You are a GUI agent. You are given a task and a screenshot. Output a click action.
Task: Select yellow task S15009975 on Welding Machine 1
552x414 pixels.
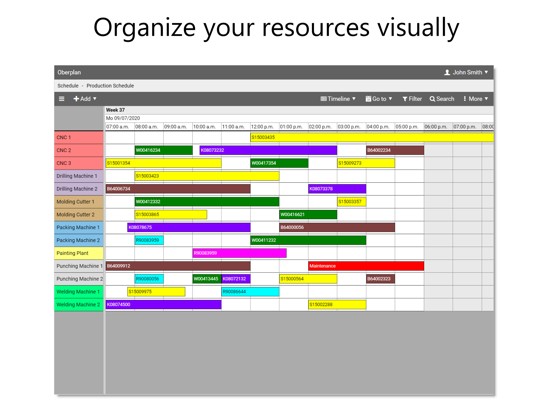tap(156, 291)
